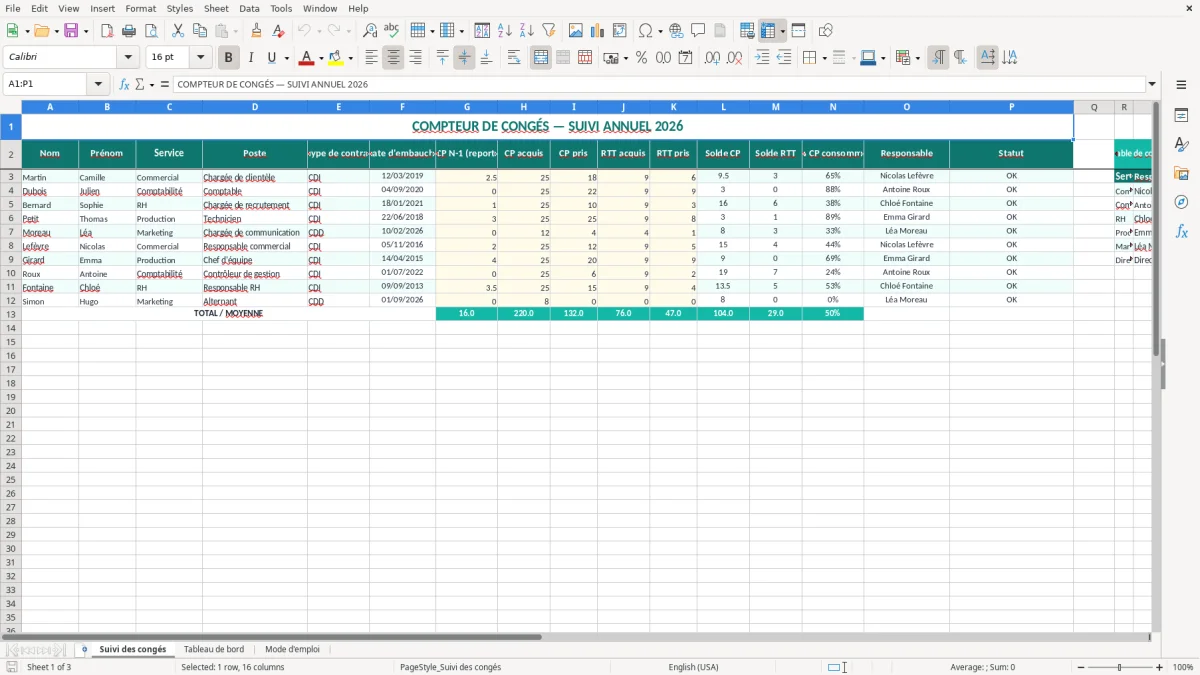Expand the Name Box dropdown
Image resolution: width=1200 pixels, height=675 pixels.
98,84
